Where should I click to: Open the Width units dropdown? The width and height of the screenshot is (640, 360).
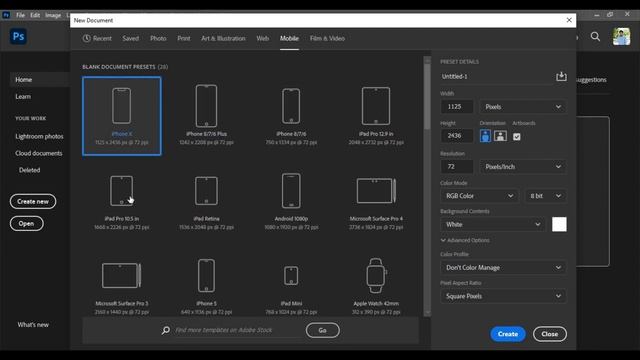tap(523, 107)
